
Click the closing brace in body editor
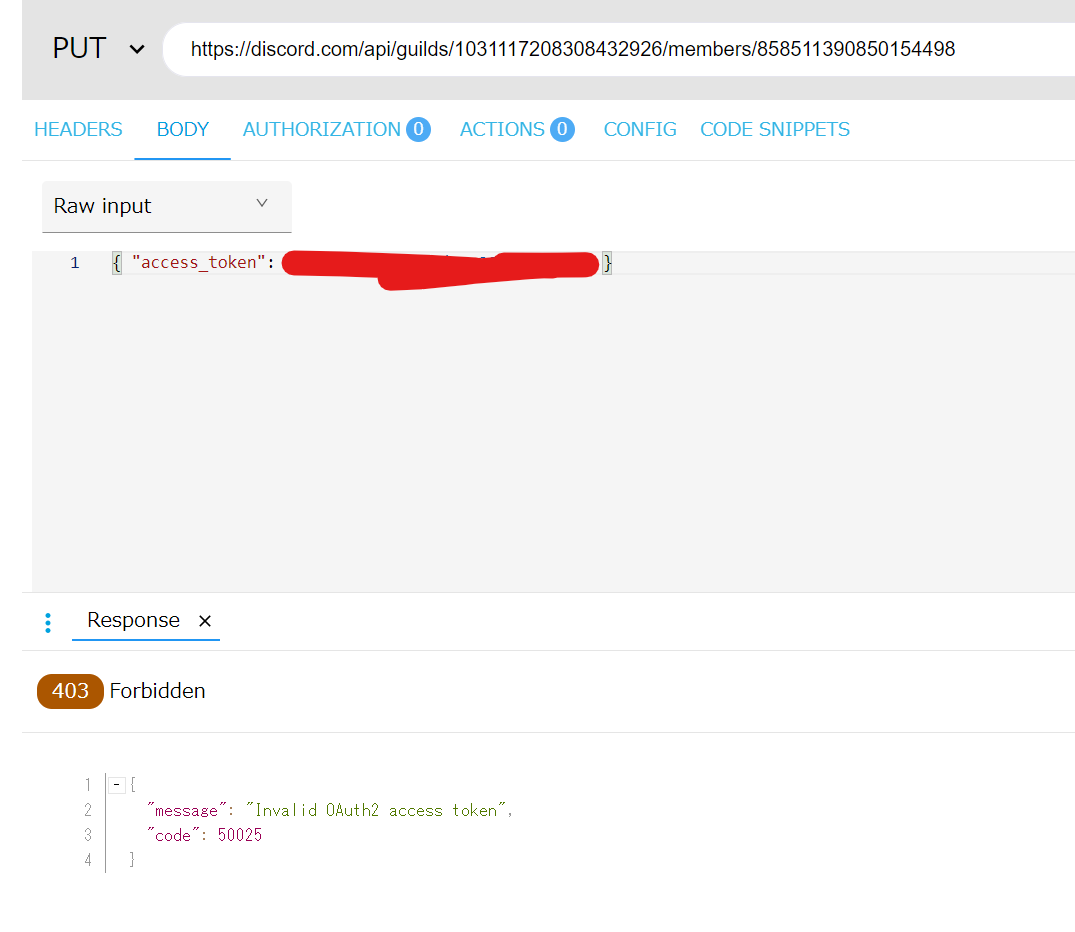pyautogui.click(x=607, y=263)
